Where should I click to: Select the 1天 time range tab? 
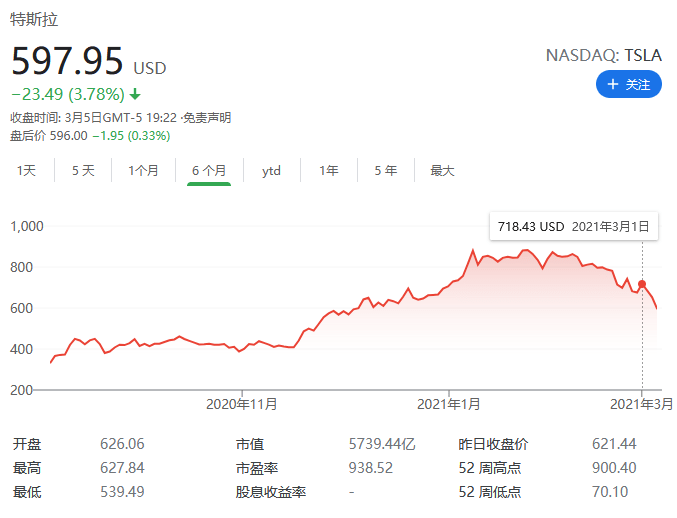click(26, 171)
